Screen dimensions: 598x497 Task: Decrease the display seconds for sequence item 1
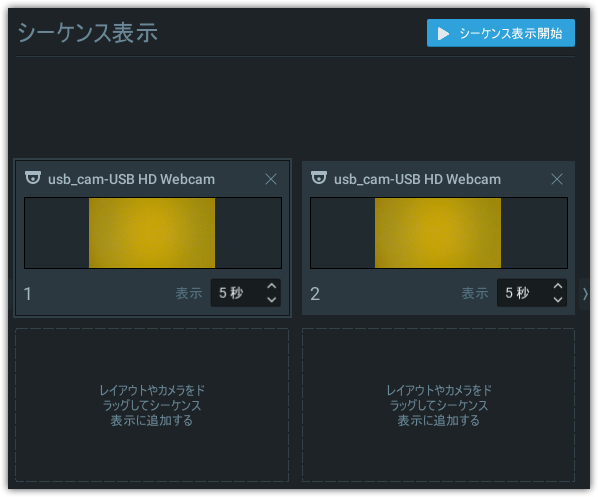(x=272, y=299)
